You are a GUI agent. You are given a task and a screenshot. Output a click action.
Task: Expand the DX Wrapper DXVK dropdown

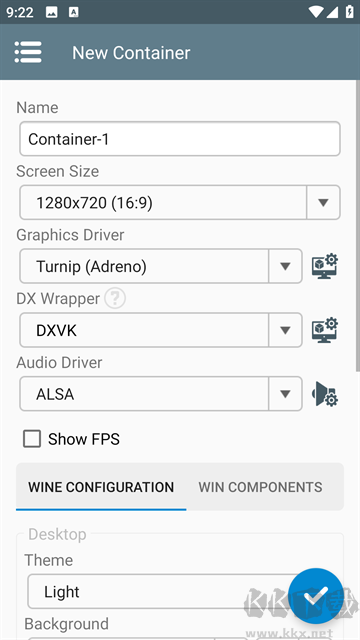(161, 330)
